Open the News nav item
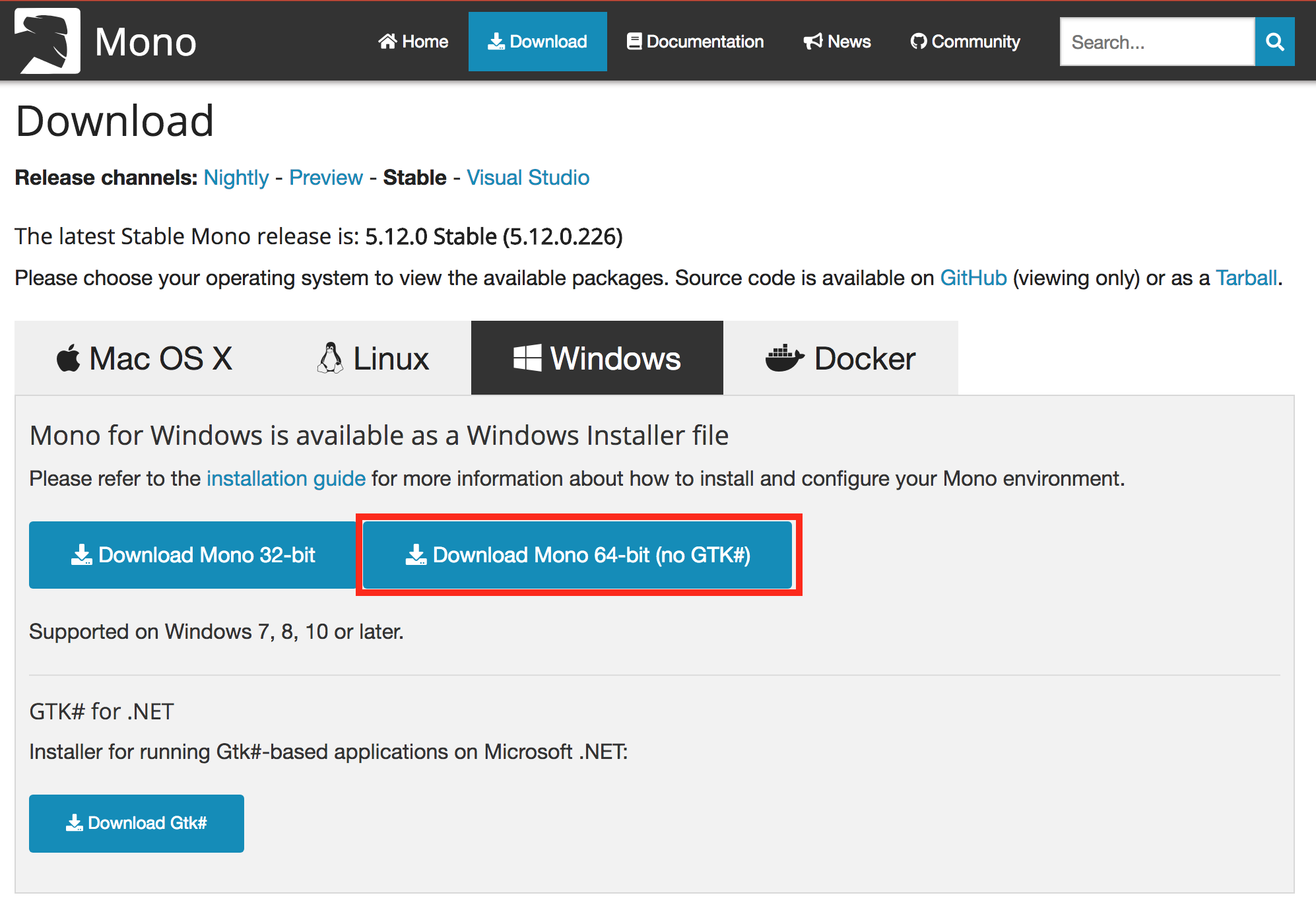The image size is (1316, 920). [837, 42]
